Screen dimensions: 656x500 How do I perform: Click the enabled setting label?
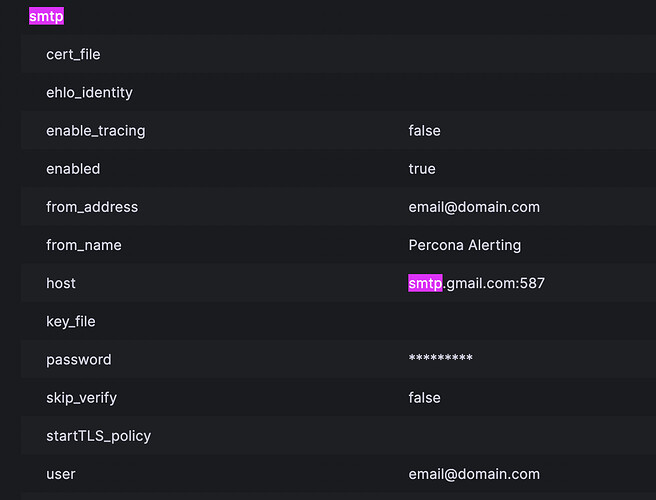coord(73,169)
